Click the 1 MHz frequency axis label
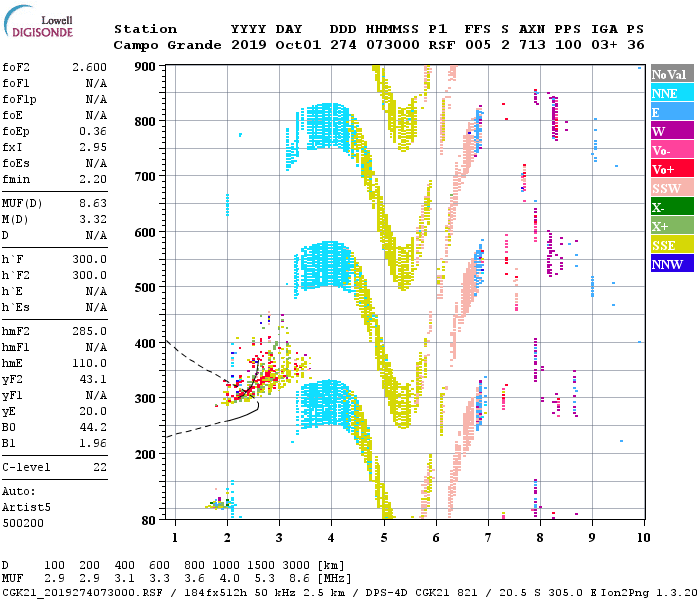 pos(175,538)
